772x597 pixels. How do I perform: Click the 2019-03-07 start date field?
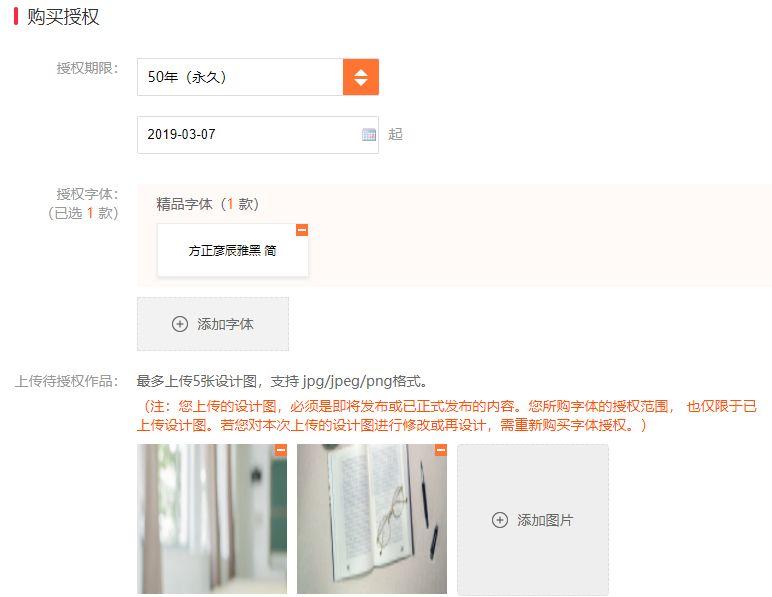pyautogui.click(x=257, y=135)
